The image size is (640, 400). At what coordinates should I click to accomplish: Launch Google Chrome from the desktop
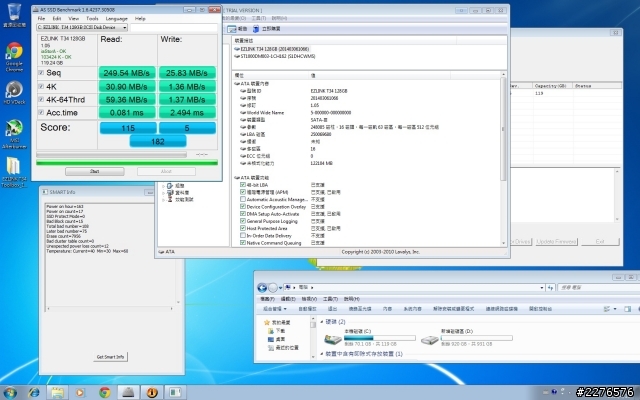(x=14, y=51)
